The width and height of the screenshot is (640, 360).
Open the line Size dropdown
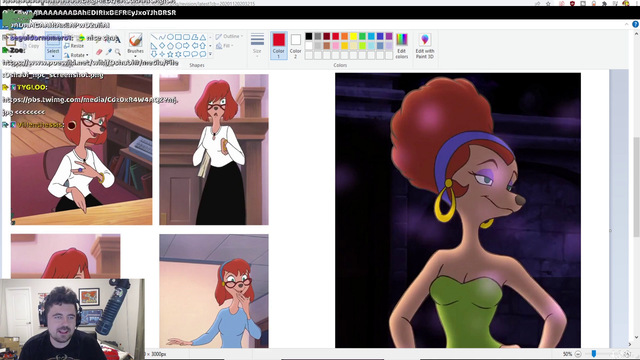tap(257, 45)
